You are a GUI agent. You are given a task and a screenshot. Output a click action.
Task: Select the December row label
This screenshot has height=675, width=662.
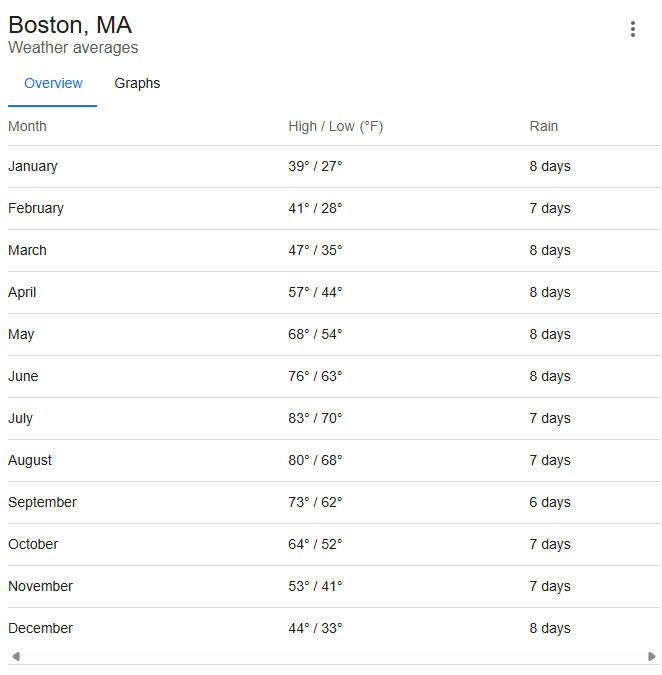tap(40, 628)
